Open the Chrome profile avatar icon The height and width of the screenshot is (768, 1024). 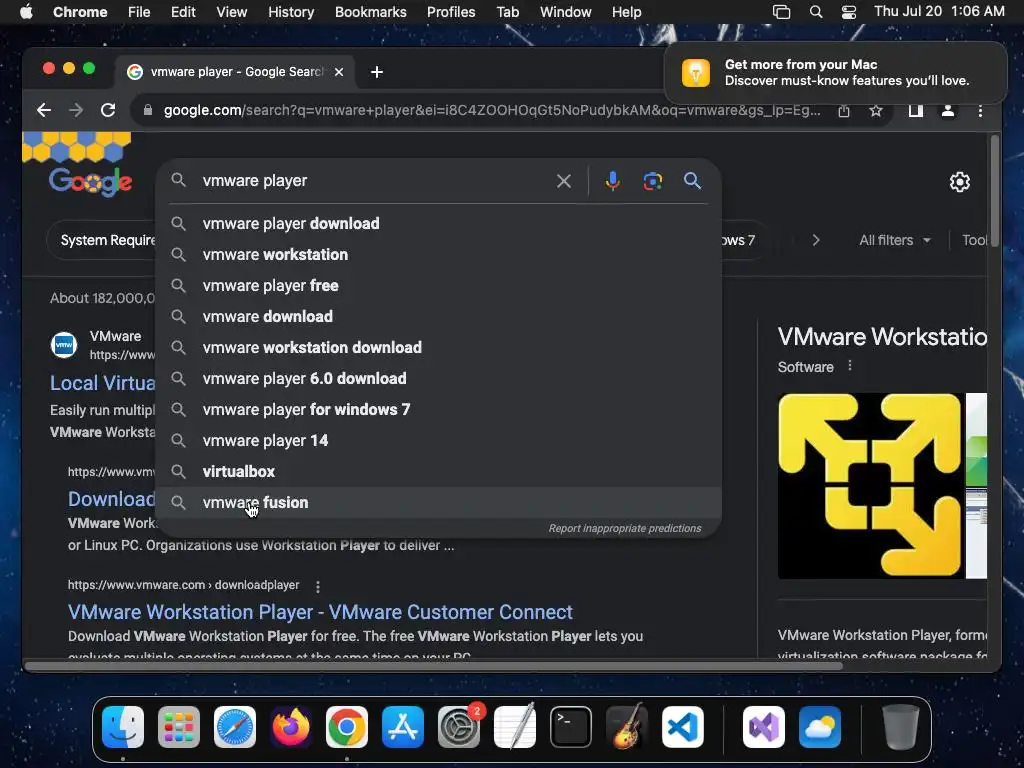pyautogui.click(x=948, y=111)
